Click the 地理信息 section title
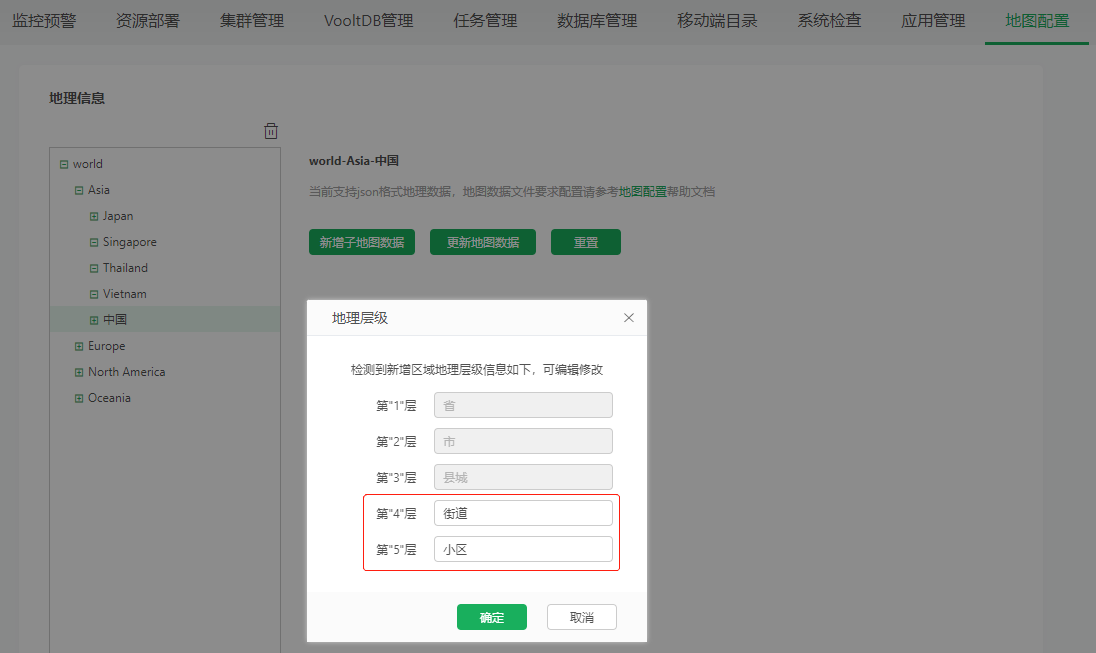This screenshot has width=1096, height=653. [77, 98]
